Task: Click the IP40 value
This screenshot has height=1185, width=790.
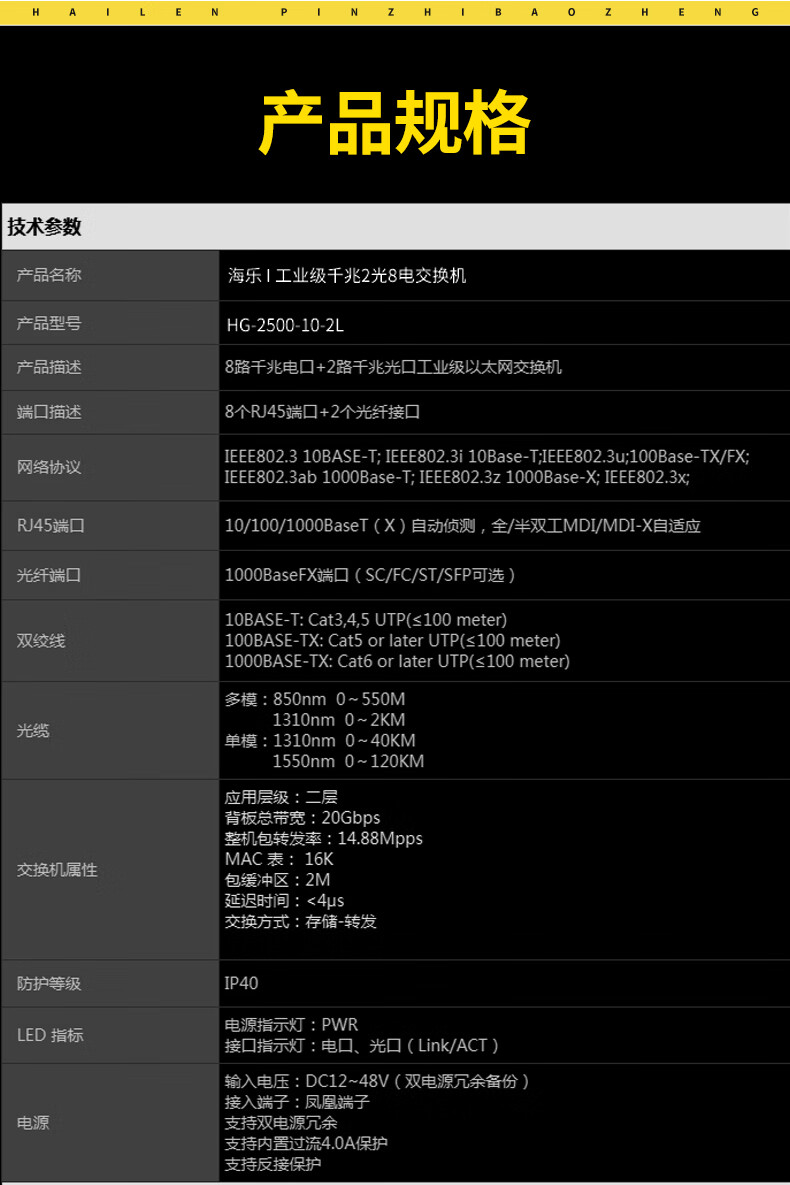Action: pyautogui.click(x=241, y=983)
